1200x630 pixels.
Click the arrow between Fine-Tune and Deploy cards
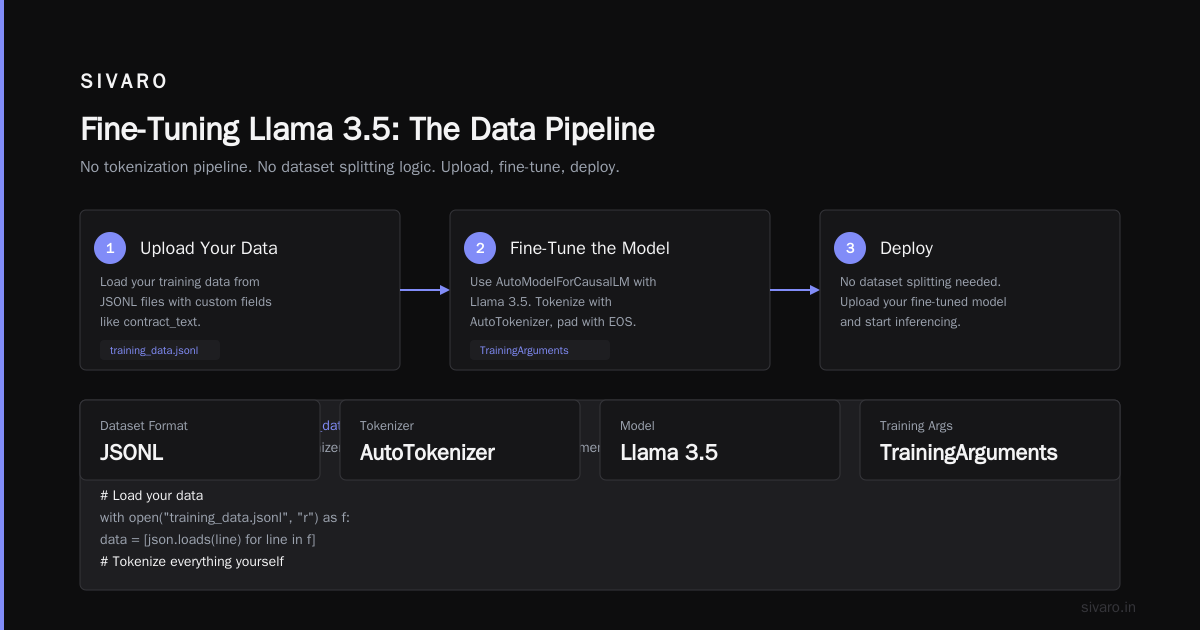pos(795,290)
